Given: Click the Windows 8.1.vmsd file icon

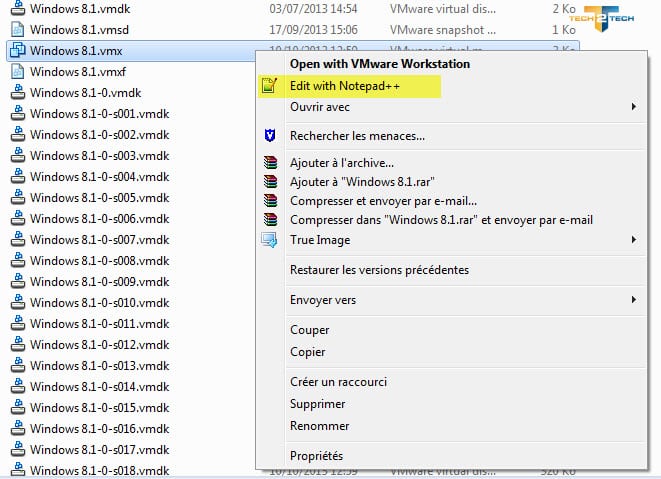Looking at the screenshot, I should pos(17,30).
